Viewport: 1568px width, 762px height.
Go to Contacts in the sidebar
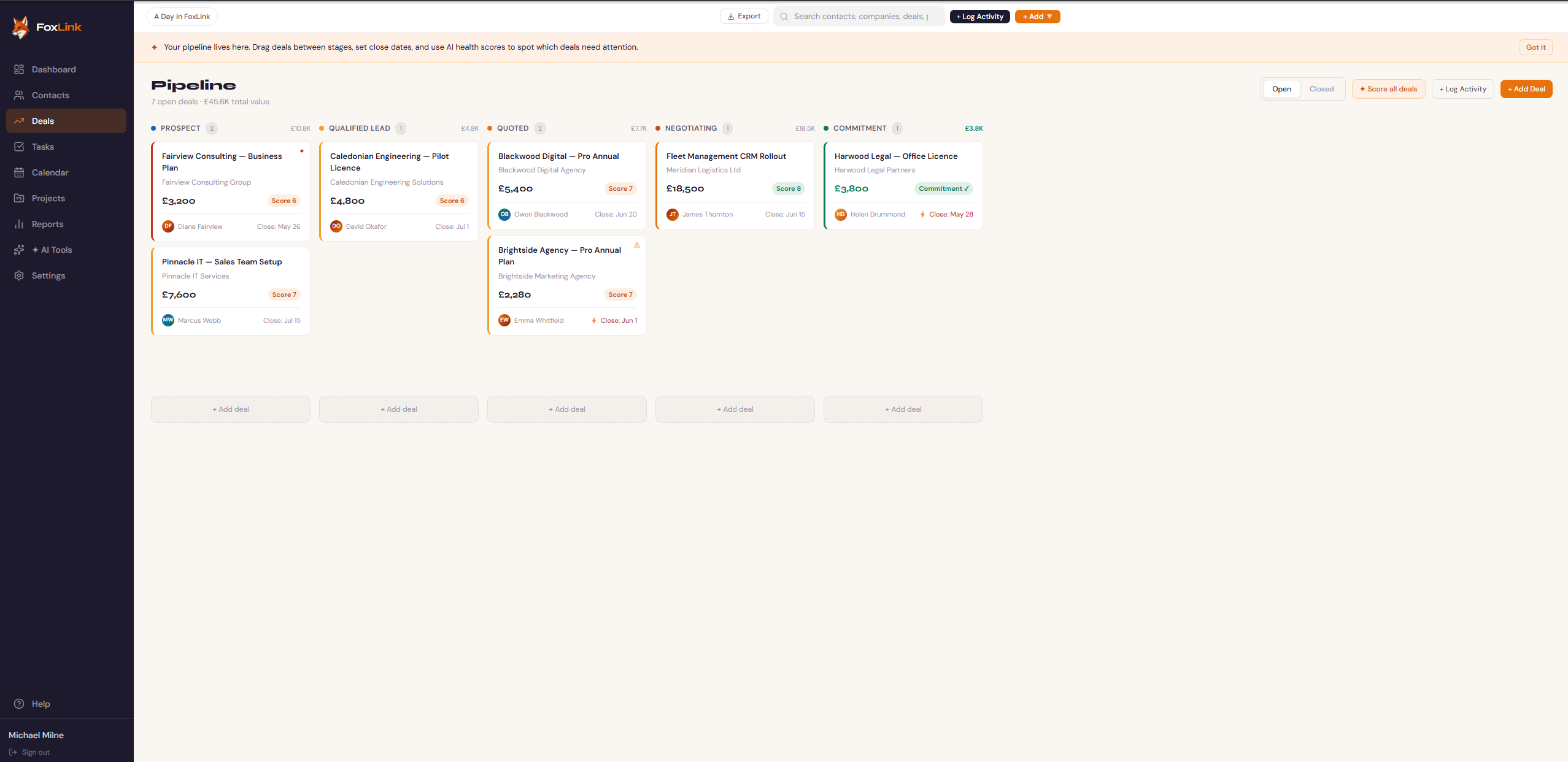tap(66, 95)
